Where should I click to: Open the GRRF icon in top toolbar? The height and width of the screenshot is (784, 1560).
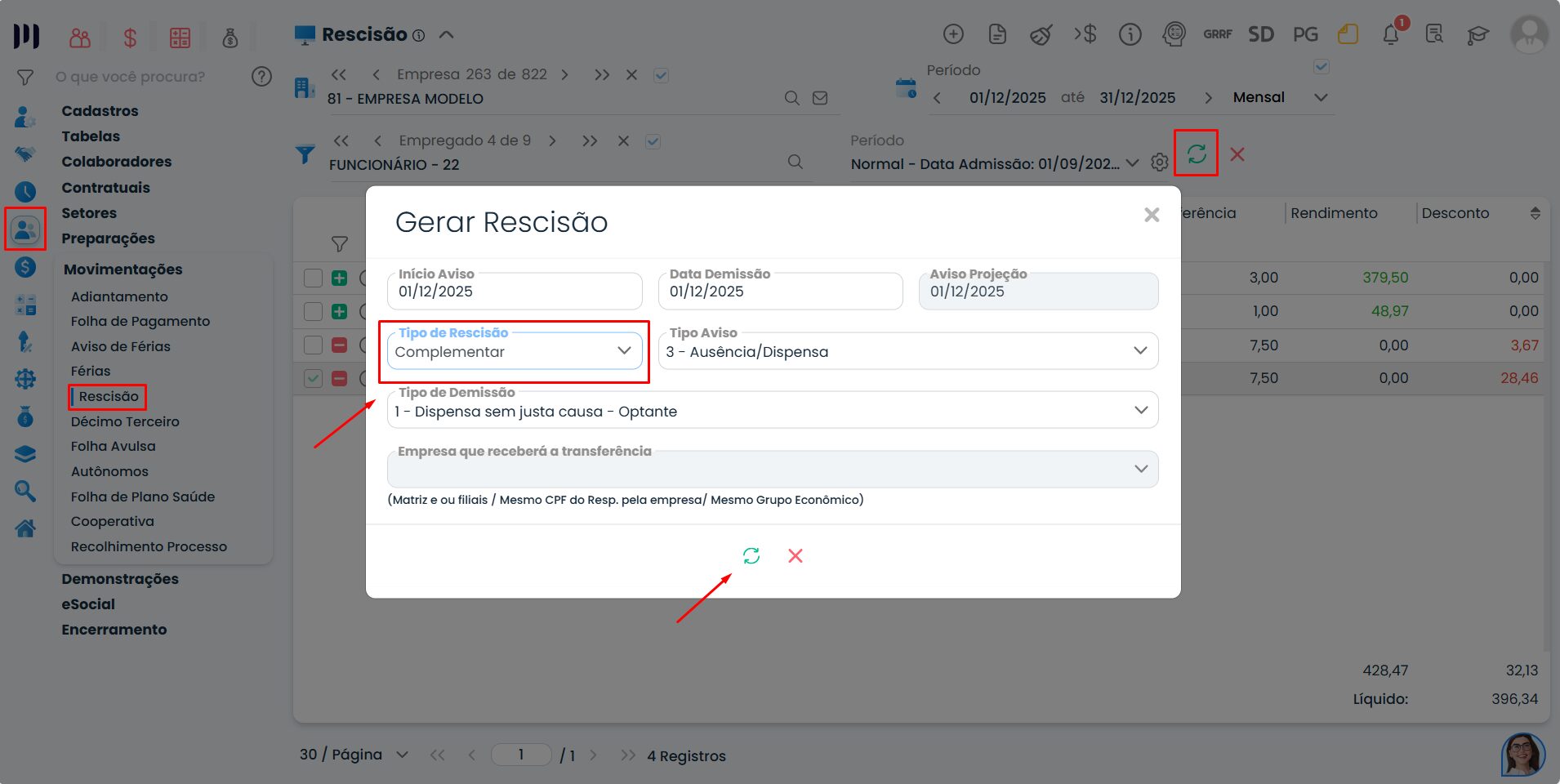coord(1217,34)
